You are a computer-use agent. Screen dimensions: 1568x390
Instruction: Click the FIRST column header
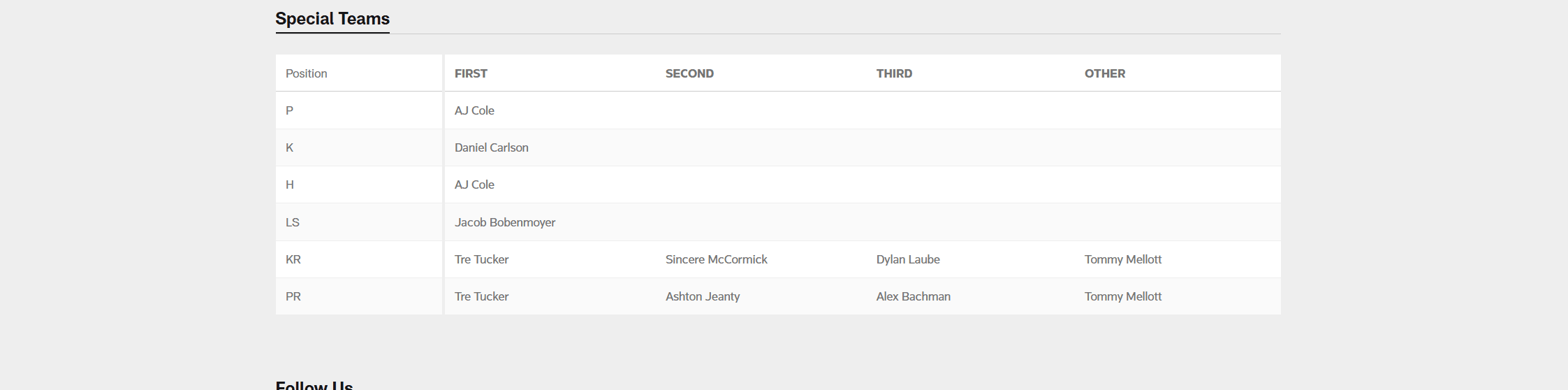coord(471,73)
